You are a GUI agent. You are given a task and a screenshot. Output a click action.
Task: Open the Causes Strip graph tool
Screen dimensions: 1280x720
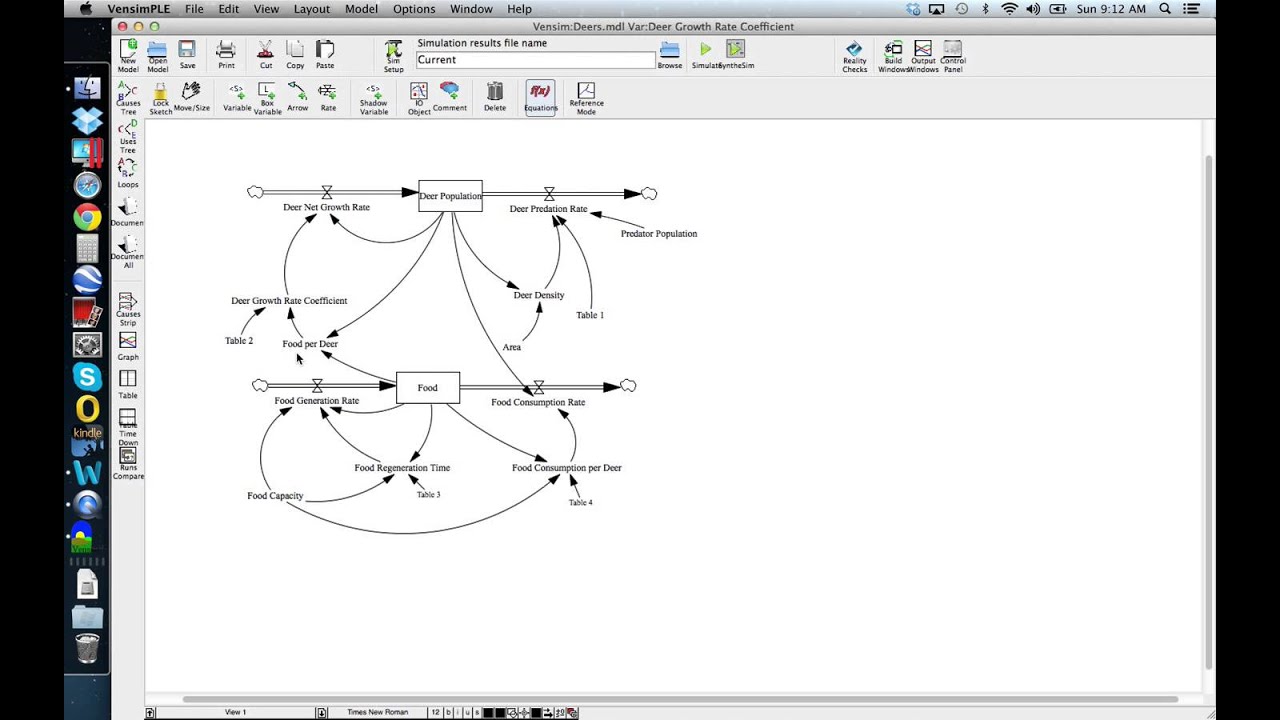(x=128, y=309)
